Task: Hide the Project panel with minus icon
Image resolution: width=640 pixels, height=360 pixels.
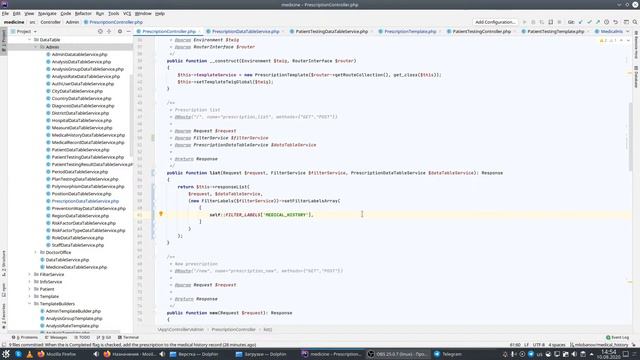Action: [x=128, y=31]
